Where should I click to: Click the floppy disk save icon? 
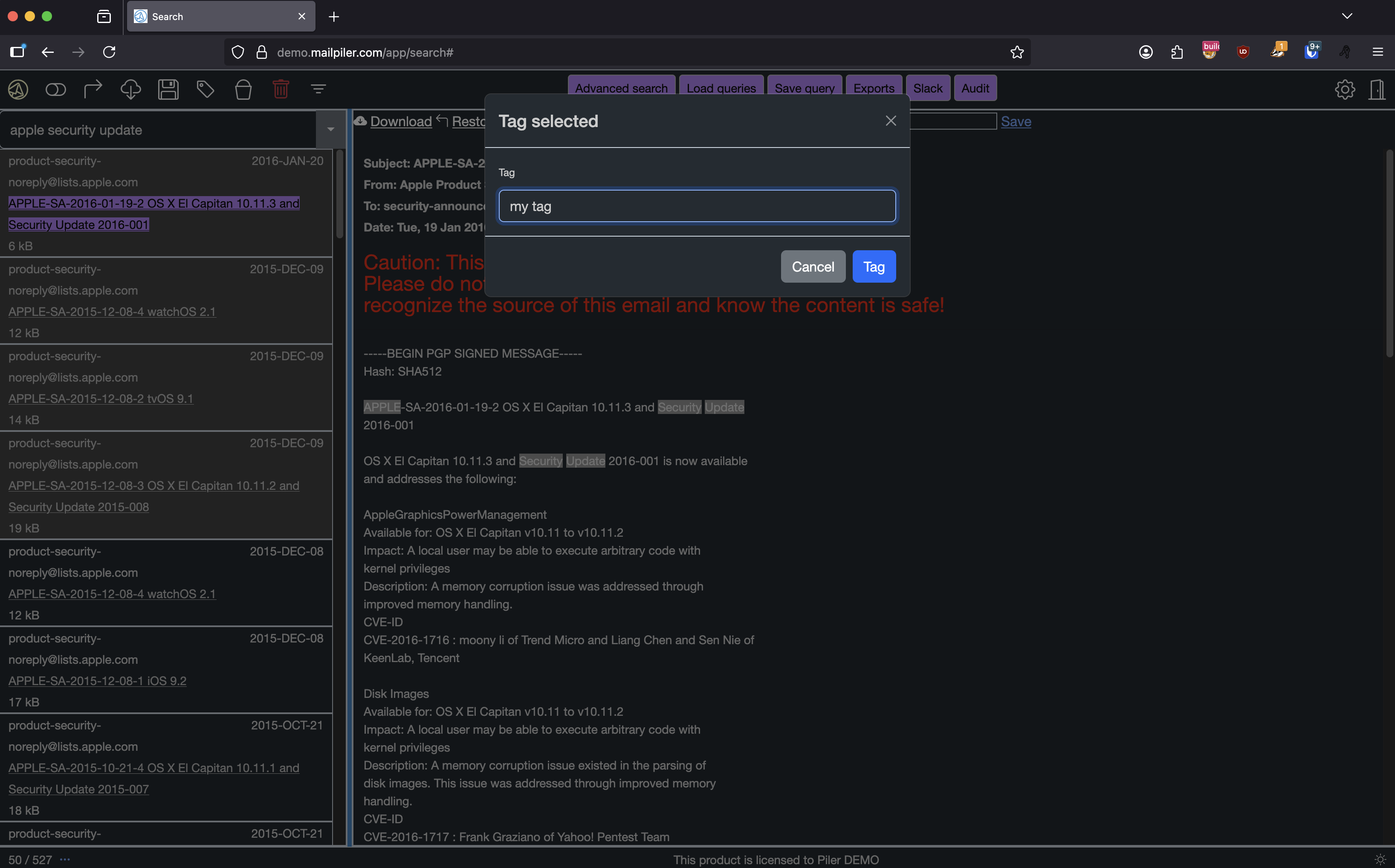[x=168, y=89]
